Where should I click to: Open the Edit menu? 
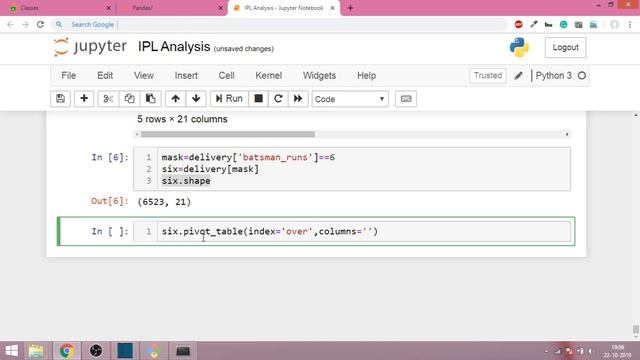point(105,76)
